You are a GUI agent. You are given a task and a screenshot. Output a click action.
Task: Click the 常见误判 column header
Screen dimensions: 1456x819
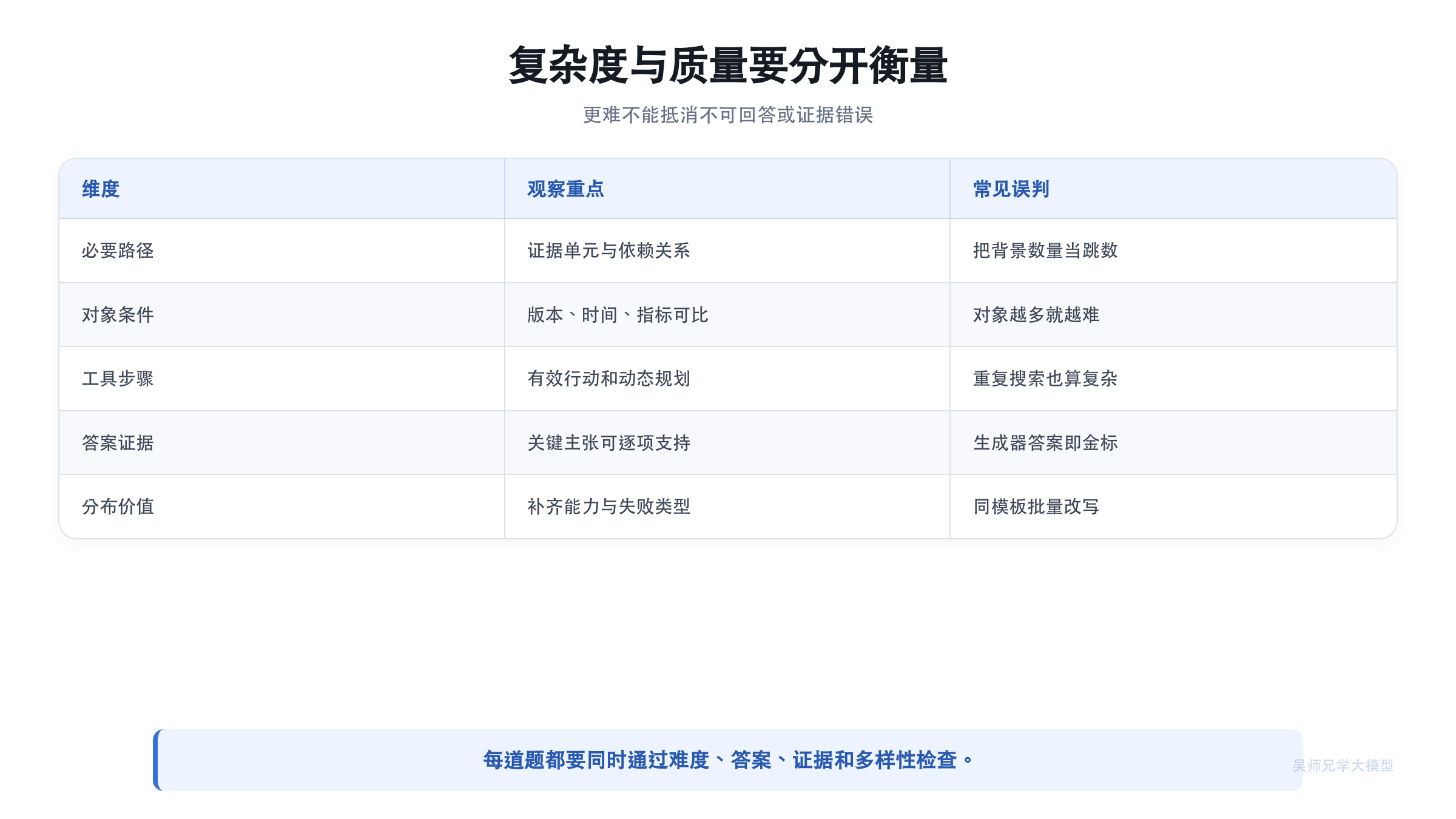1173,189
